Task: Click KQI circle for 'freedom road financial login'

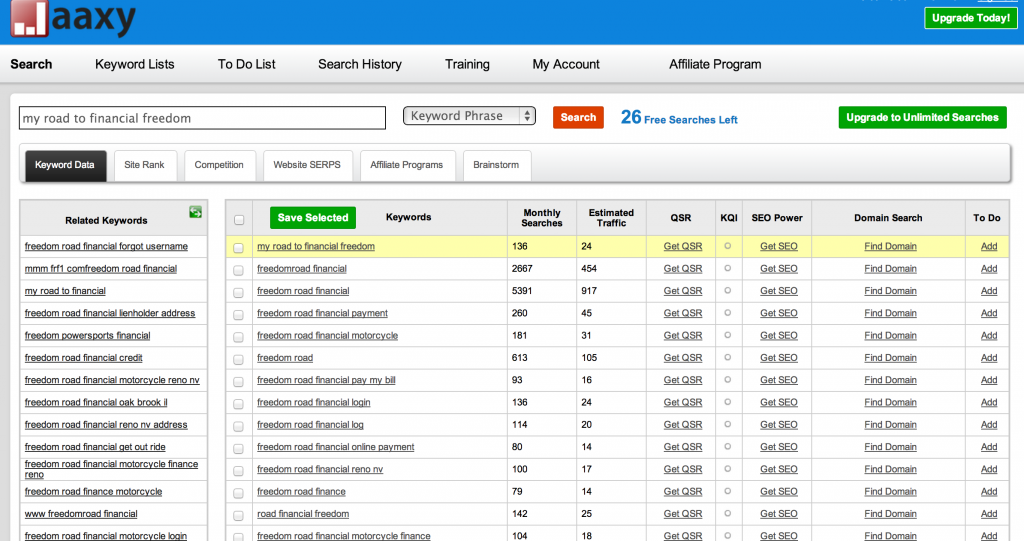Action: [x=728, y=402]
